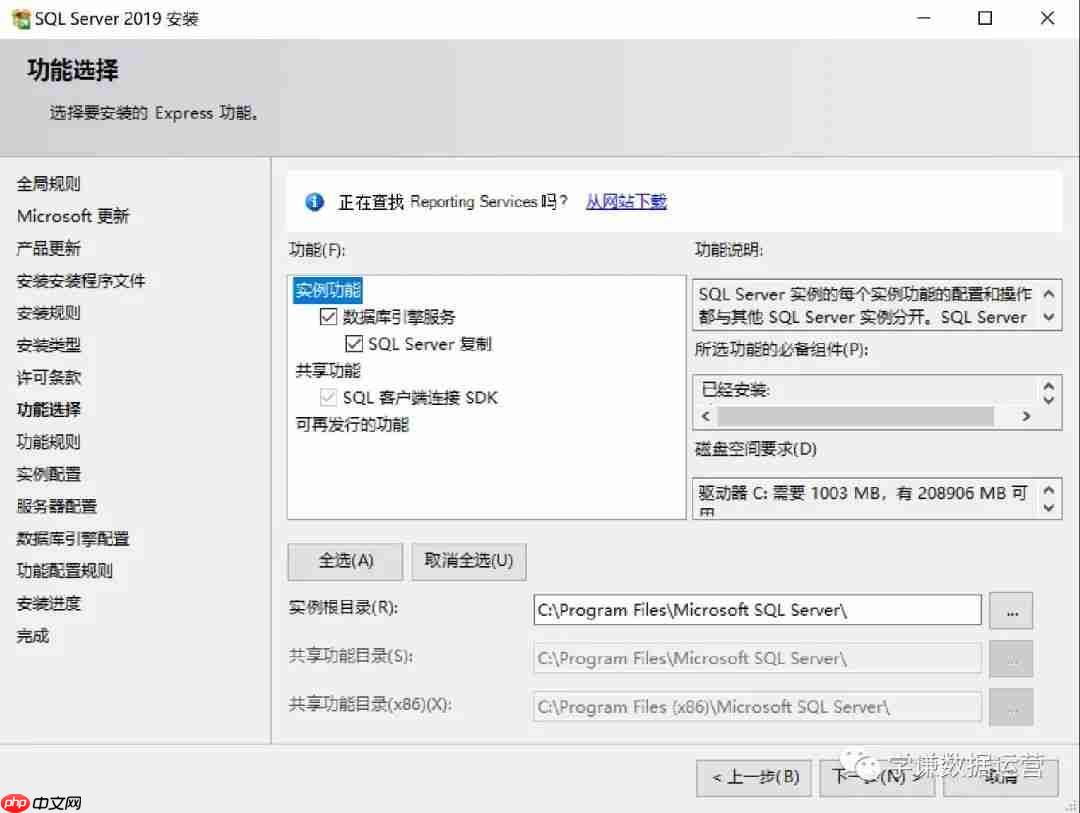
Task: Click the browse button beside 共享功能目录(S)
Action: pos(1011,658)
